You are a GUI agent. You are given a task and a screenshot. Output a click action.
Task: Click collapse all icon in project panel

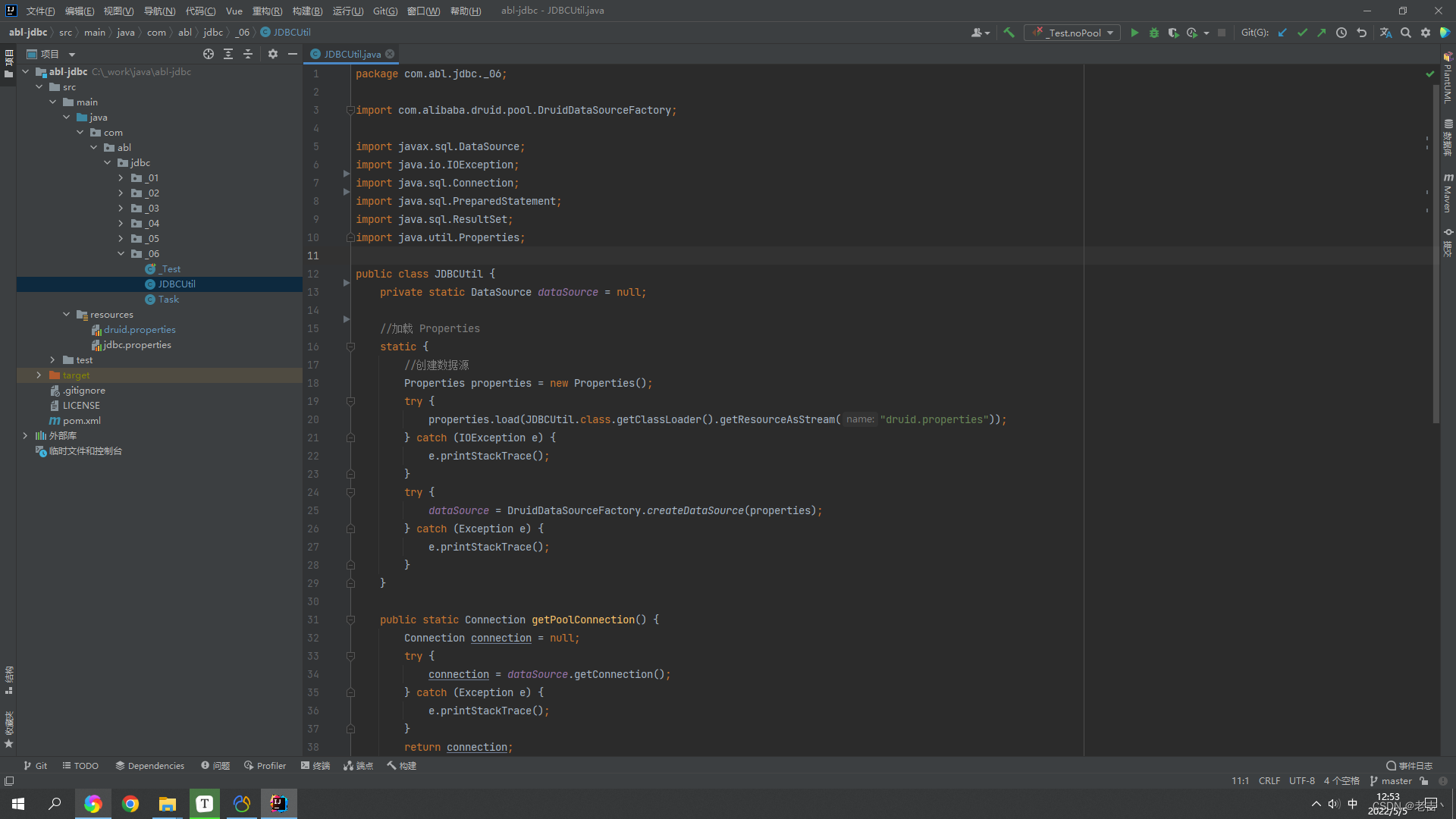(248, 54)
